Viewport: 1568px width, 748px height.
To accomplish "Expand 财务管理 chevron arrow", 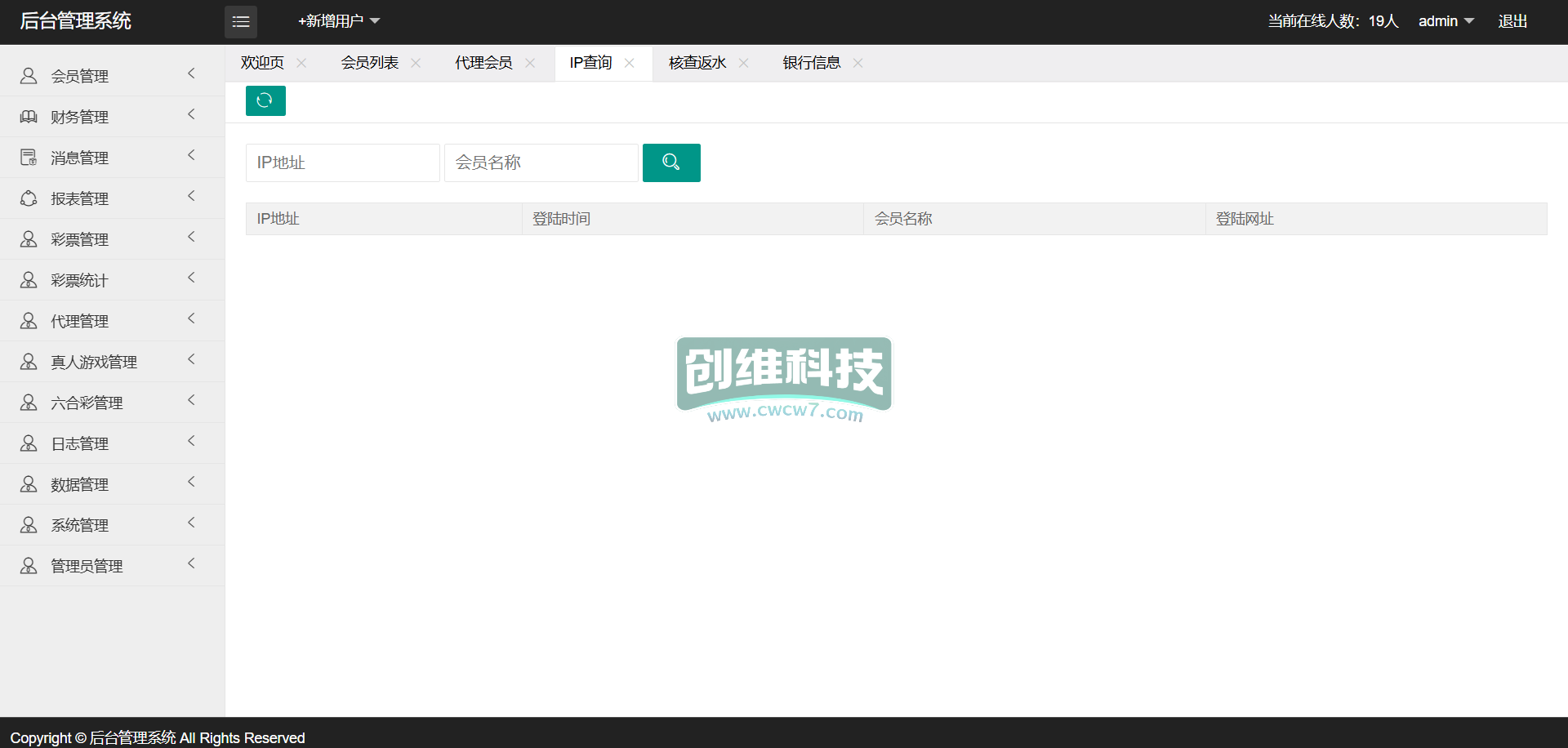I will 192,114.
